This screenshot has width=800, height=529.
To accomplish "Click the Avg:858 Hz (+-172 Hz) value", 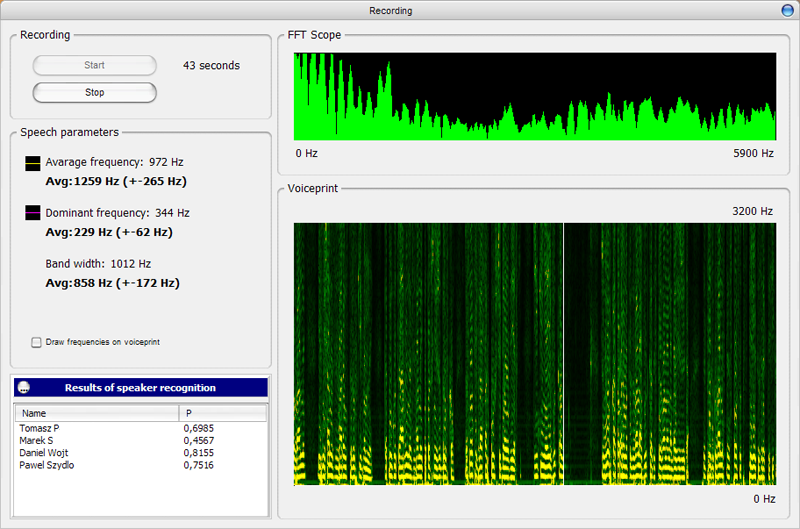I will [x=113, y=283].
